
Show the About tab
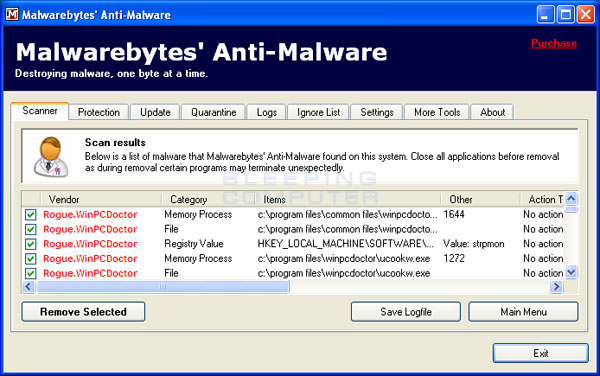[x=492, y=112]
